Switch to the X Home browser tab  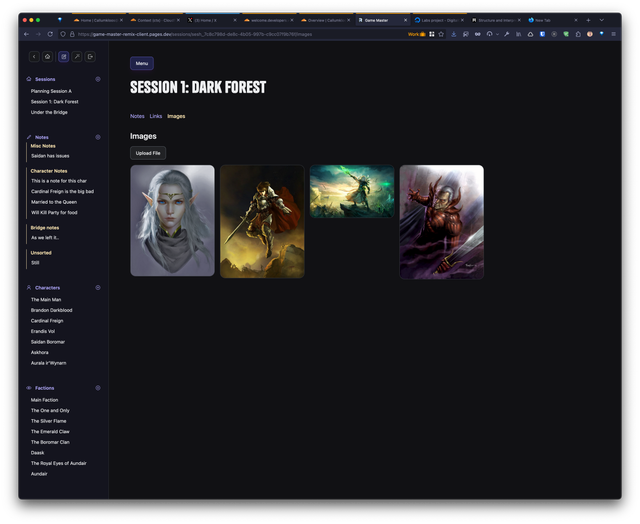coord(212,20)
